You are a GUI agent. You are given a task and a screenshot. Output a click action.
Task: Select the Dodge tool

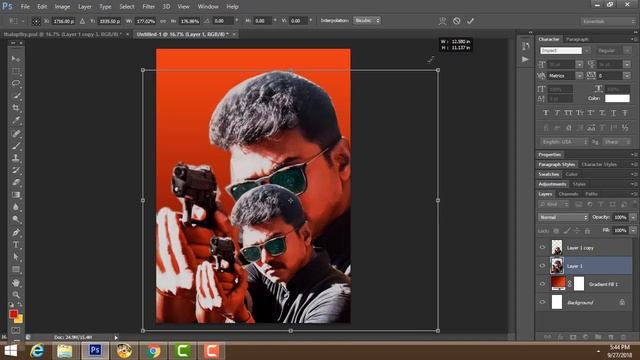pos(16,219)
